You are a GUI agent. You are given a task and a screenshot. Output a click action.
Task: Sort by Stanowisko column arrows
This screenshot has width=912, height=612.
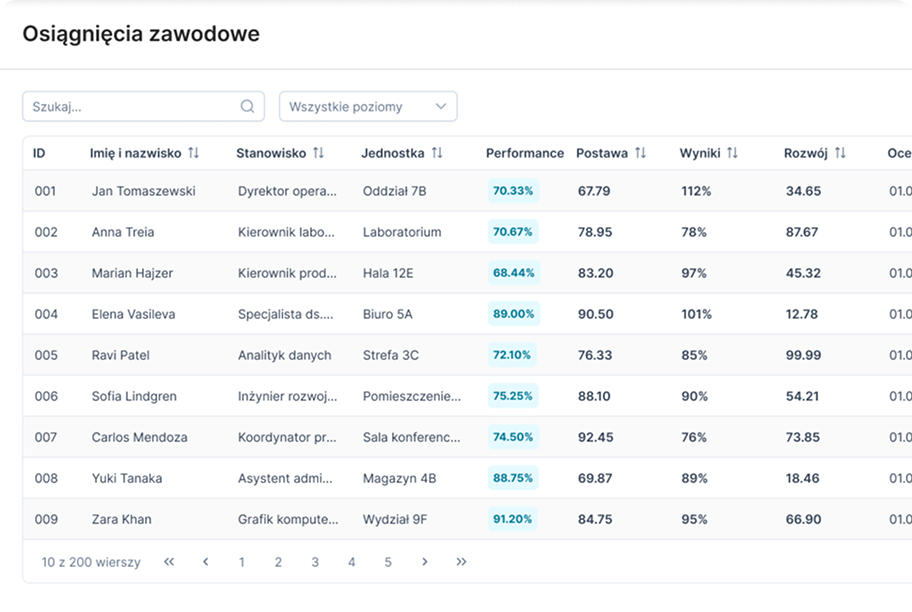pyautogui.click(x=318, y=153)
